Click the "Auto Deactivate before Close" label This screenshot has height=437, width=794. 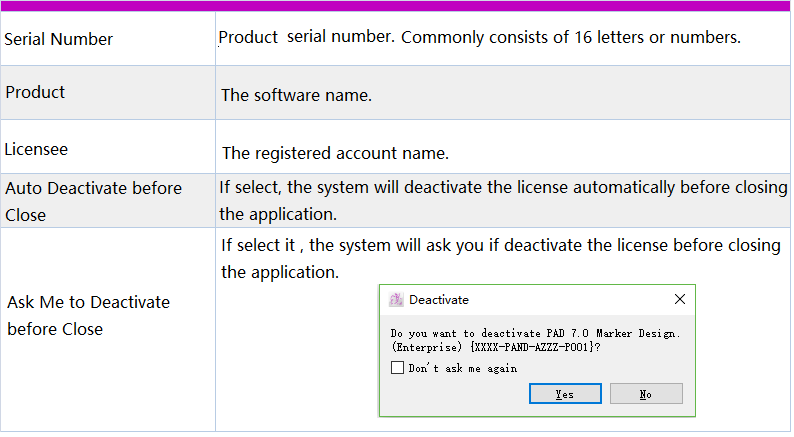pyautogui.click(x=93, y=201)
